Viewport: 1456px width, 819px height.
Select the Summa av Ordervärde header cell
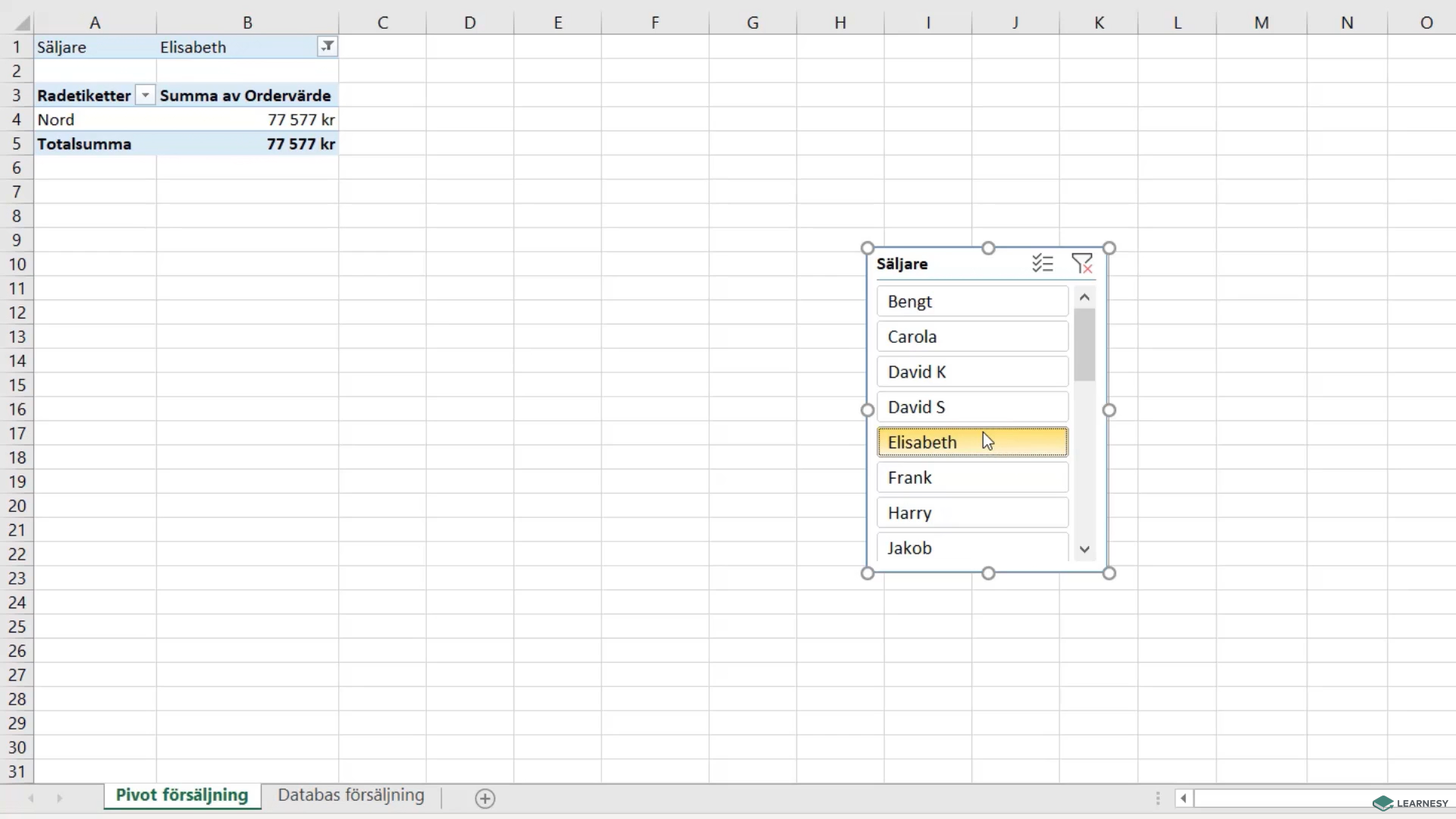tap(247, 96)
